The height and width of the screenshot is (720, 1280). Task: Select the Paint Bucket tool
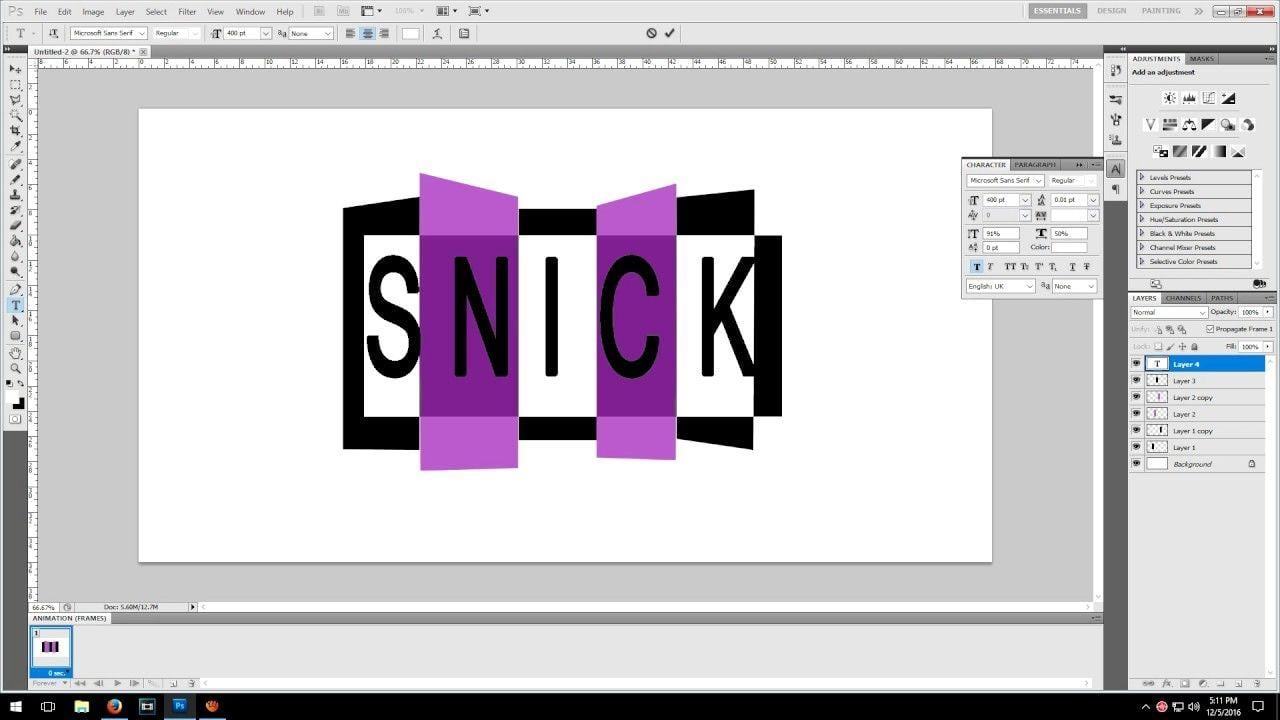click(15, 241)
